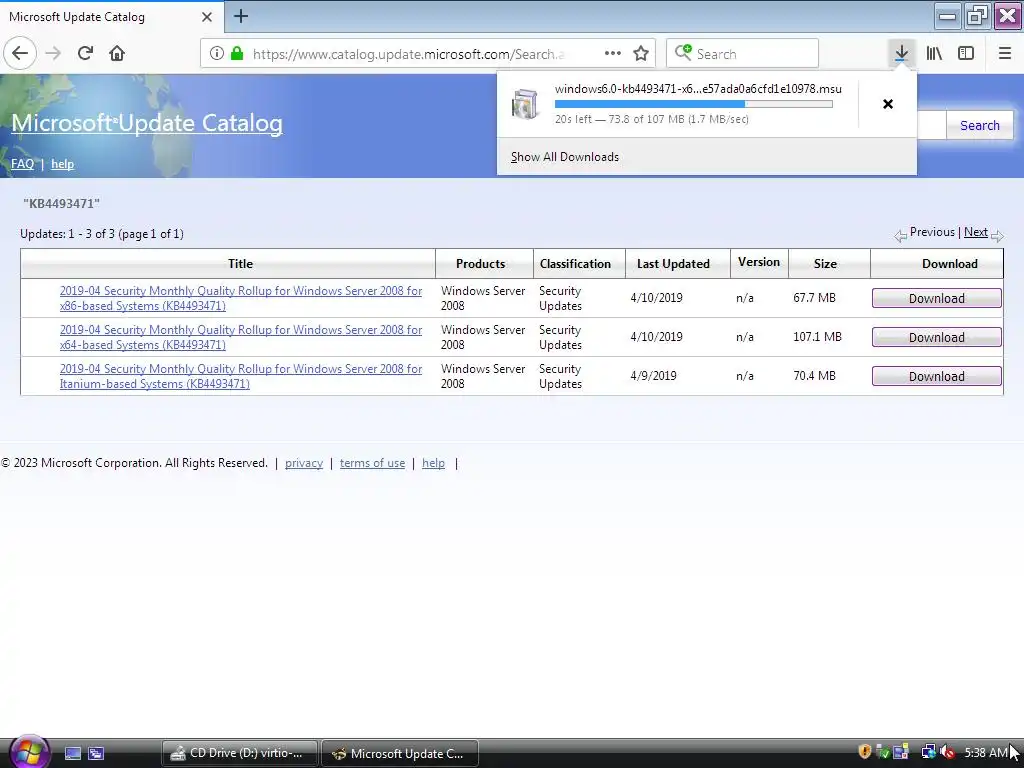Download the Itanium-based Systems update

click(936, 376)
